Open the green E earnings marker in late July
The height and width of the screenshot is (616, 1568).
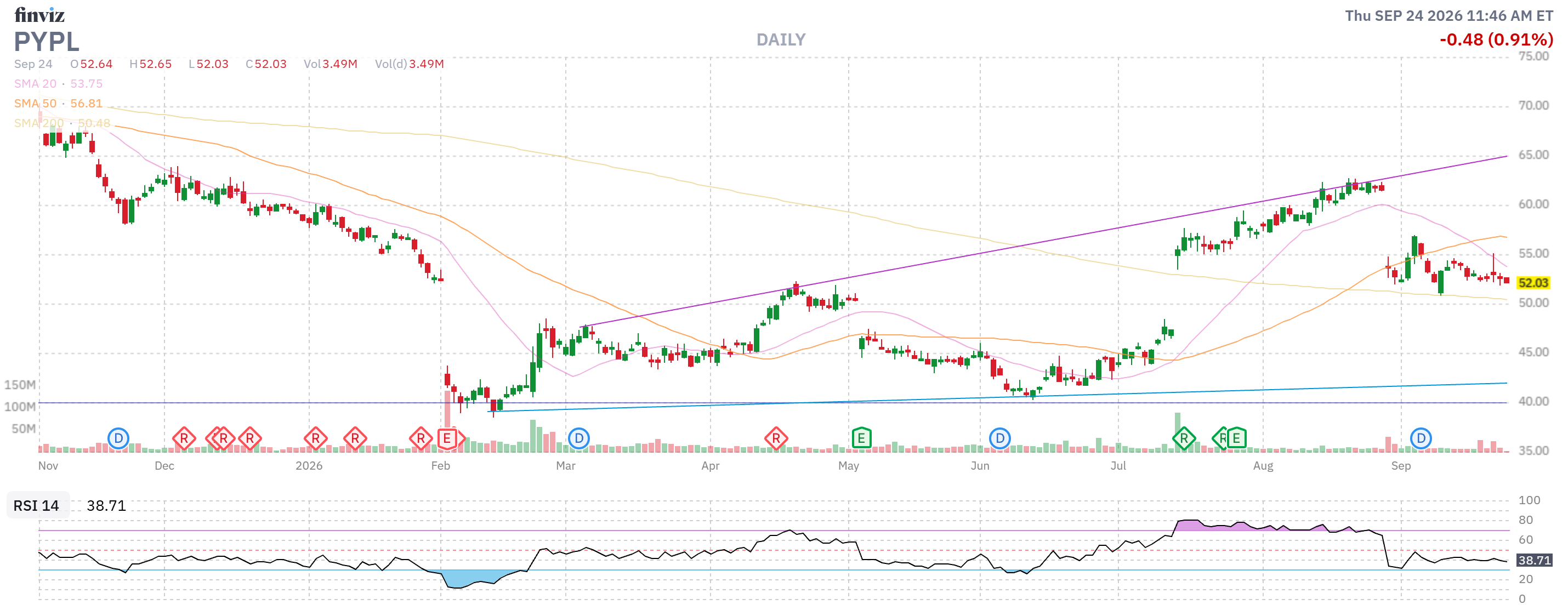(1236, 438)
